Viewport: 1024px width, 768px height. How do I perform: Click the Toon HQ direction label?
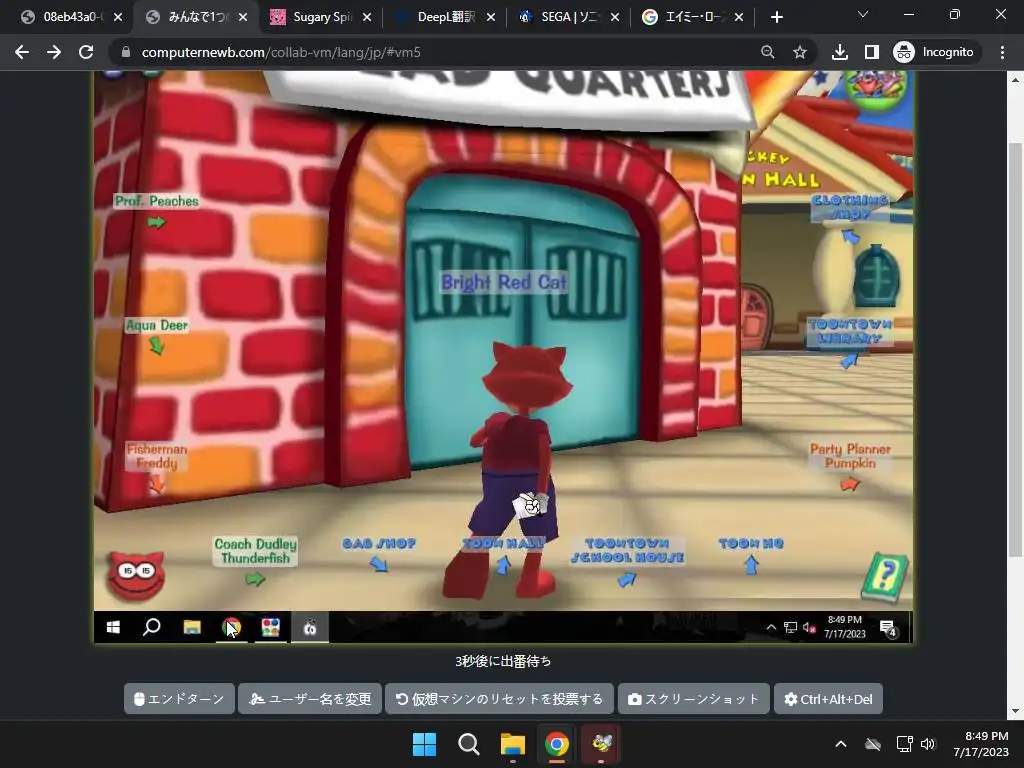click(751, 543)
